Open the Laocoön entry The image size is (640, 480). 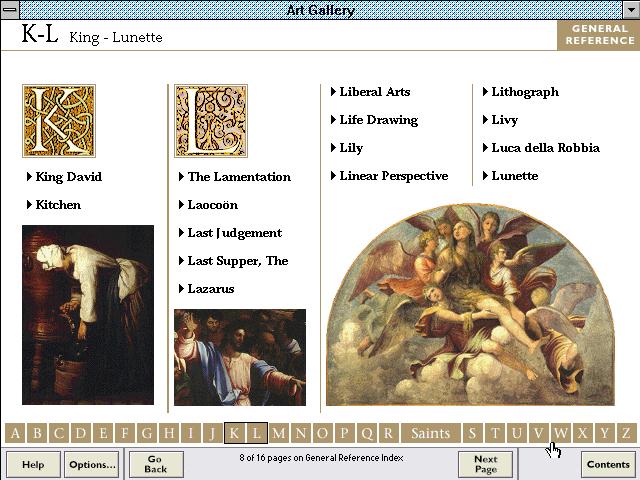pos(209,204)
